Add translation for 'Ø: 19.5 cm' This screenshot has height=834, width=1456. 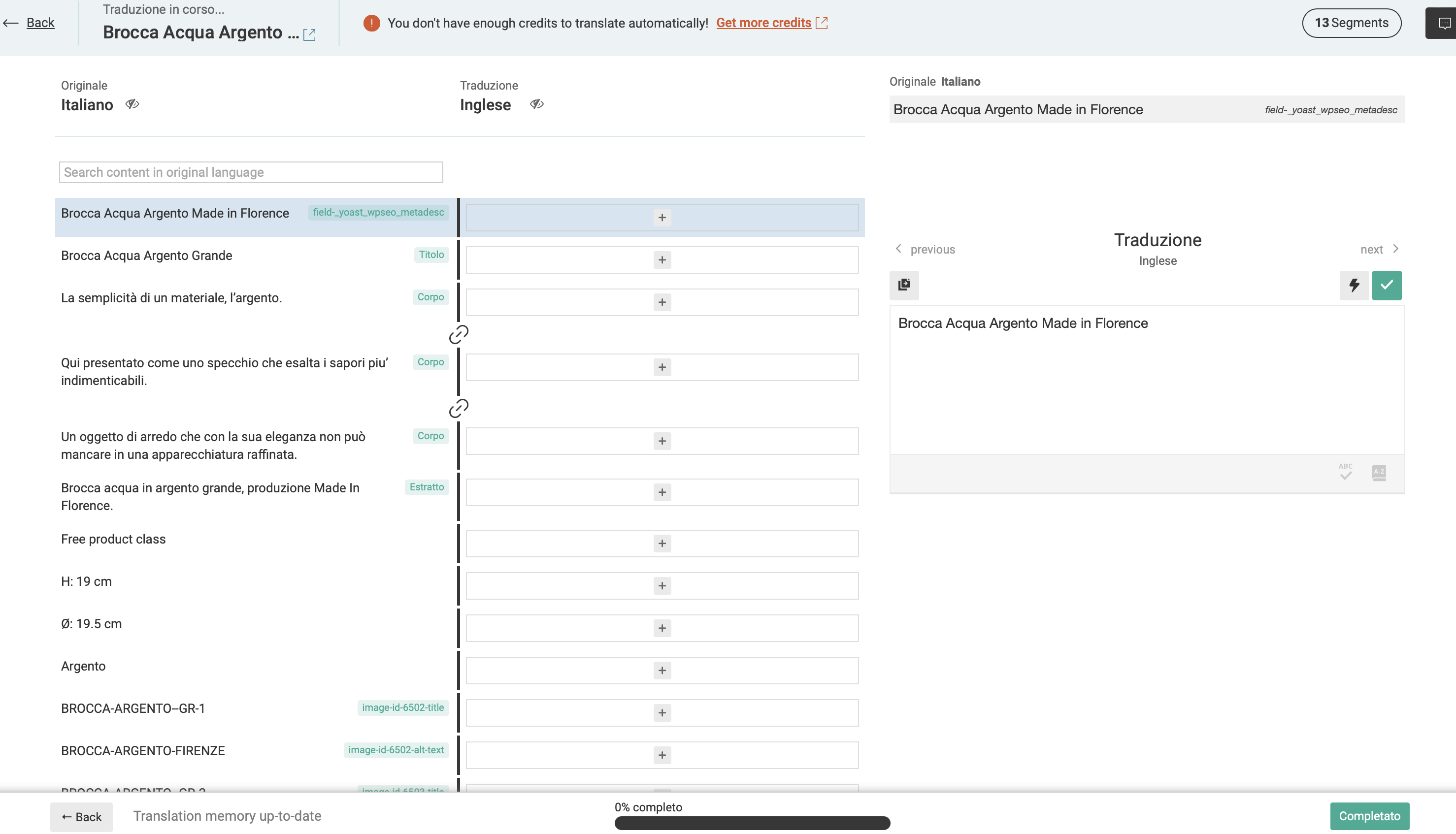(x=662, y=628)
